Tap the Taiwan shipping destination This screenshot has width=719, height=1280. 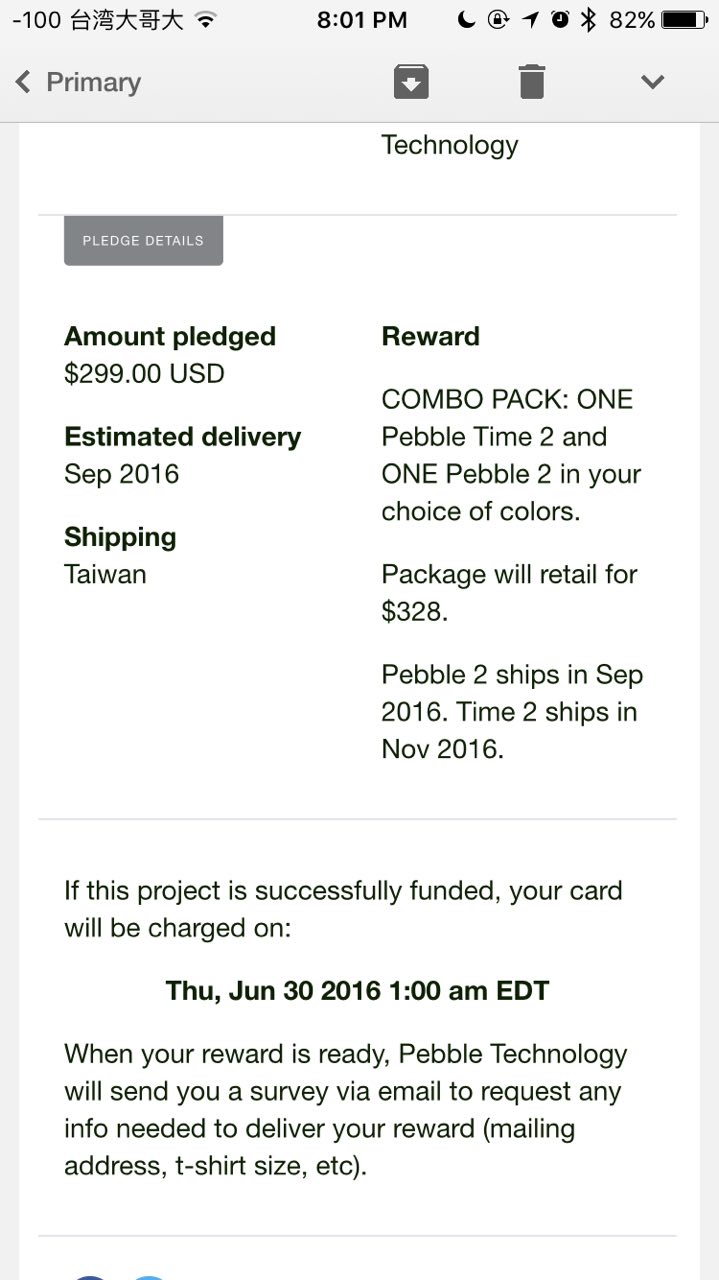pos(105,574)
